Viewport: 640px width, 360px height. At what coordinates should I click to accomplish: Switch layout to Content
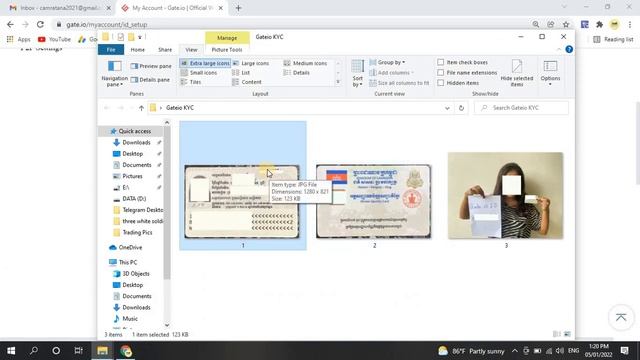(x=247, y=82)
